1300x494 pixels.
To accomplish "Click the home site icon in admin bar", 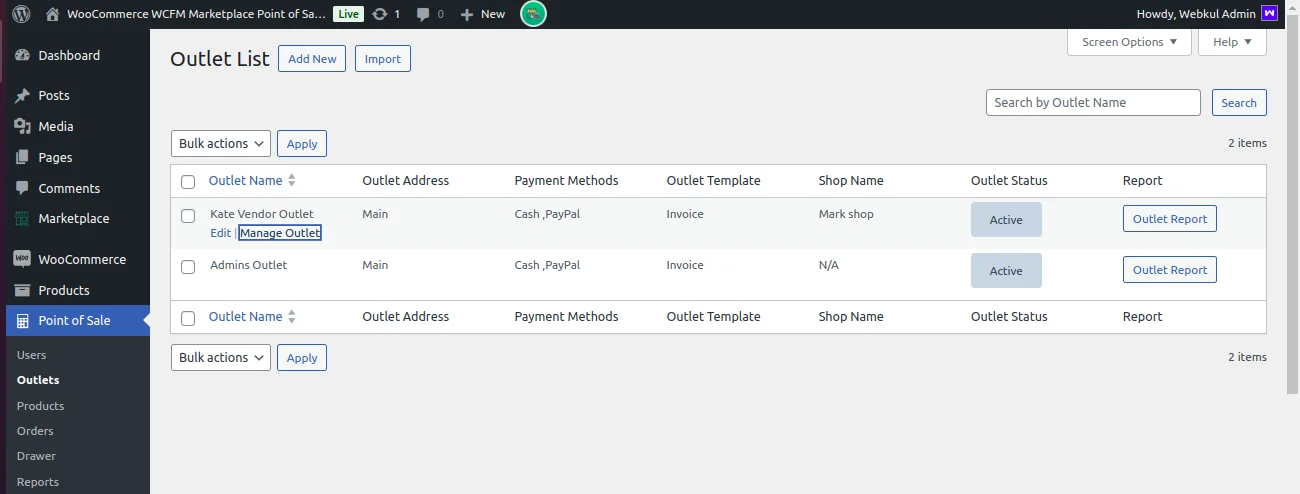I will pos(53,14).
